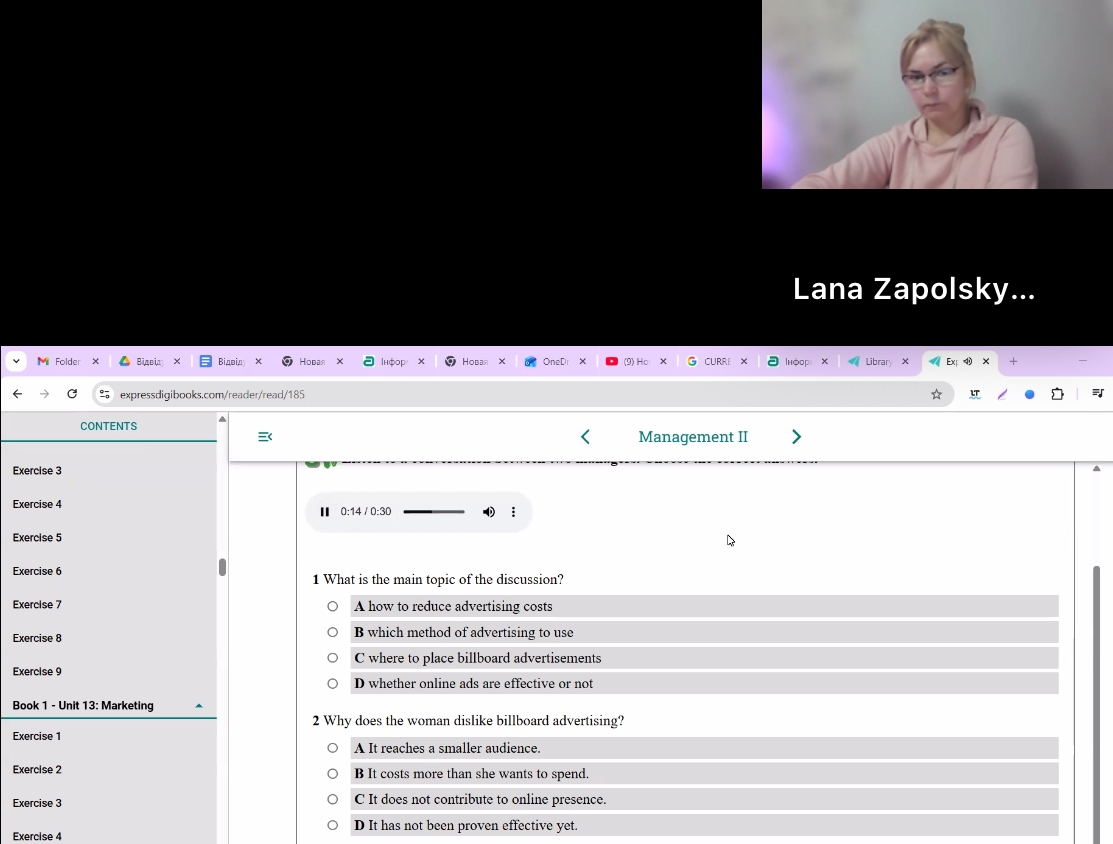The image size is (1113, 844).
Task: Open Exercise 2 under Unit 13 Marketing
Action: pos(37,770)
